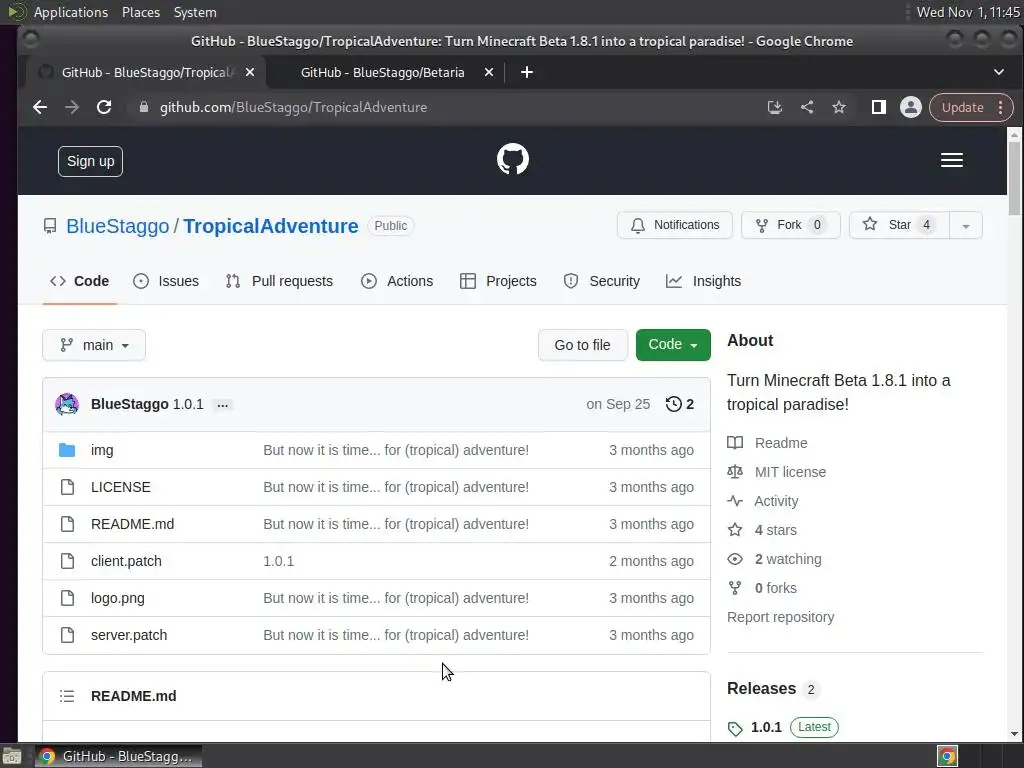Open the BlueStaggo owner link
The width and height of the screenshot is (1024, 768).
click(x=118, y=226)
